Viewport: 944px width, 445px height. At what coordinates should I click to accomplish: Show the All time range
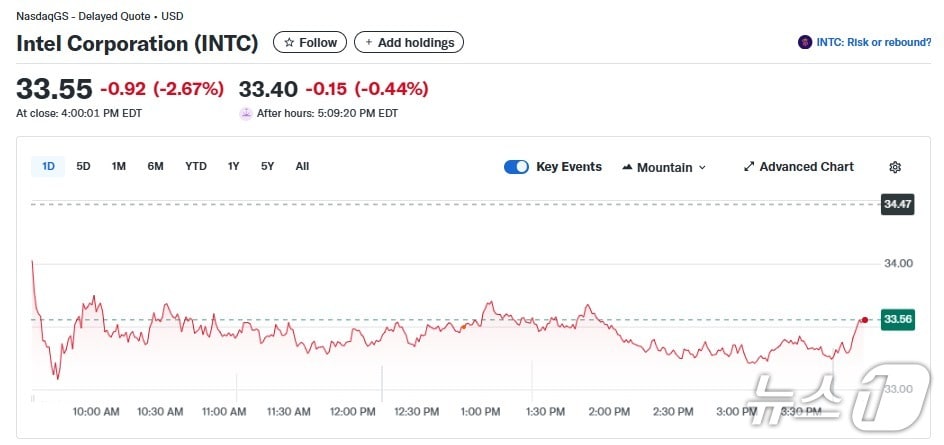302,166
